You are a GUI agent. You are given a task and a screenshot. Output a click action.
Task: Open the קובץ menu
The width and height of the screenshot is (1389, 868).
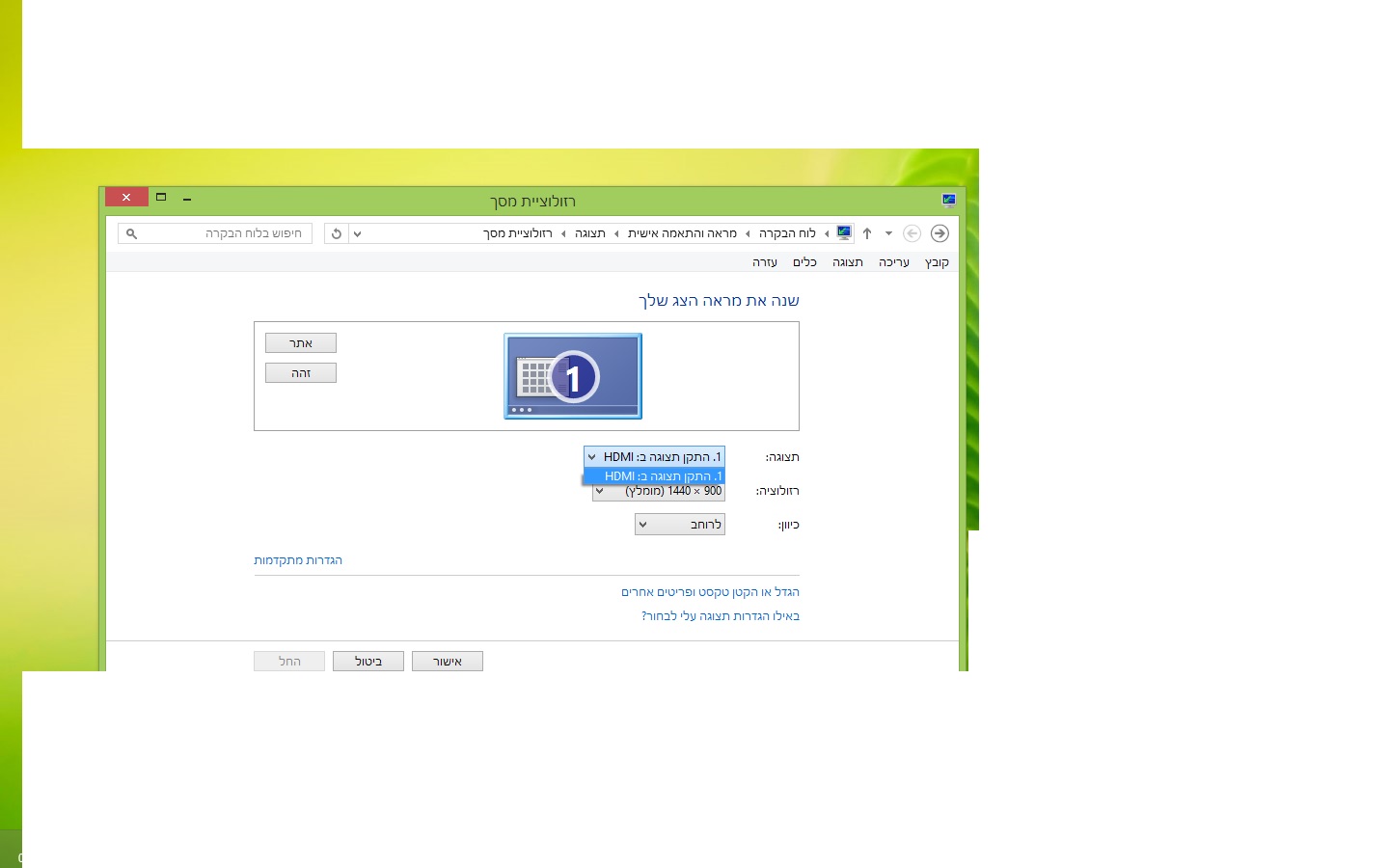937,262
